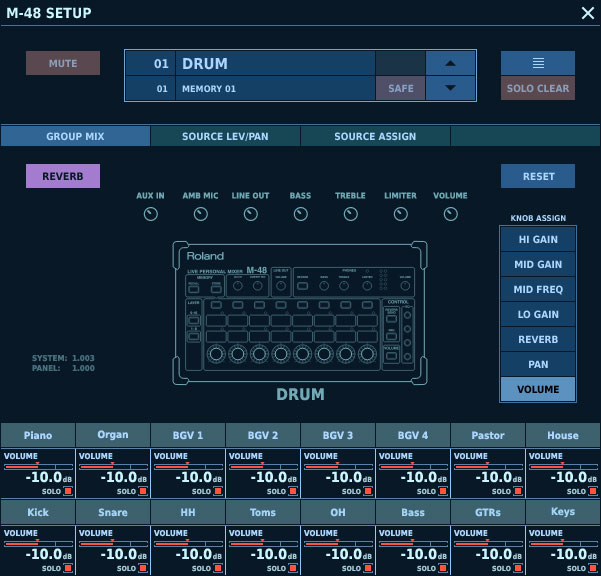Open the list menu icon button
The width and height of the screenshot is (601, 576).
click(x=538, y=63)
